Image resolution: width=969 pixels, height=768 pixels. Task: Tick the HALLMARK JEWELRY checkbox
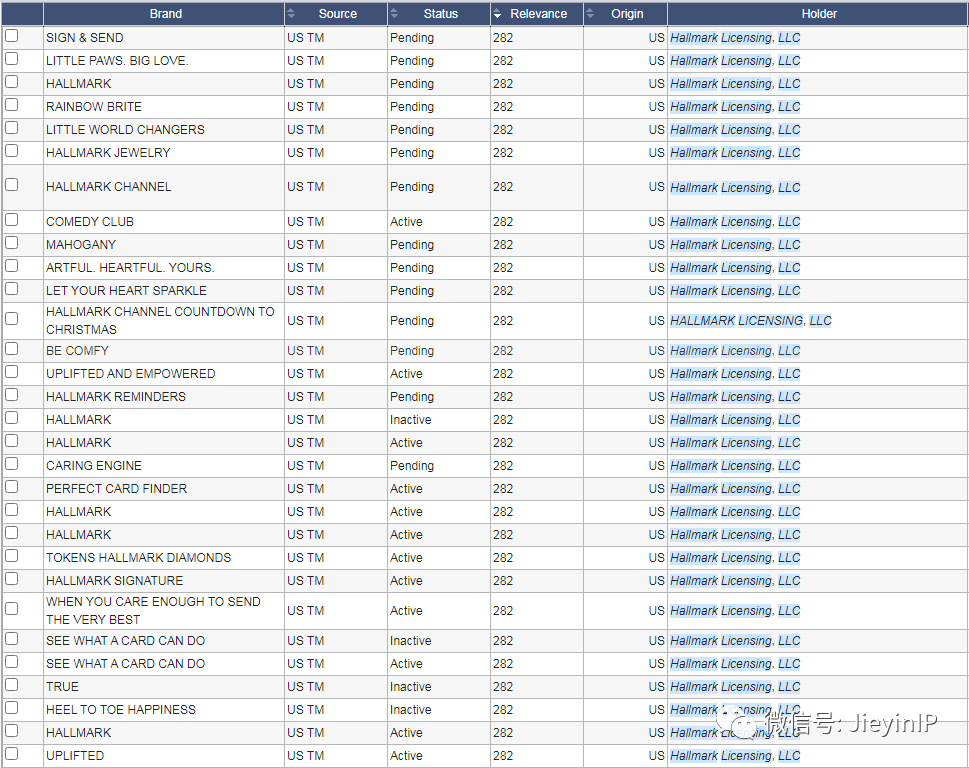tap(12, 150)
